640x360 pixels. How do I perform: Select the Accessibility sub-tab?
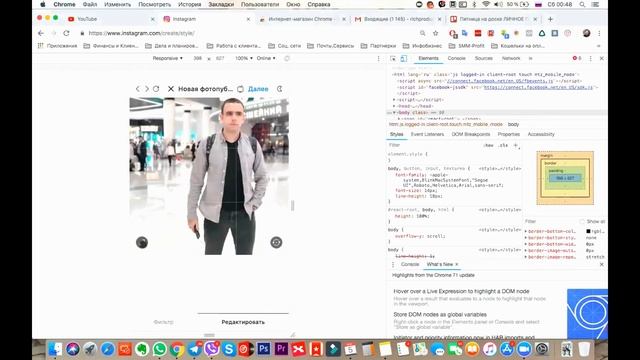click(x=541, y=134)
